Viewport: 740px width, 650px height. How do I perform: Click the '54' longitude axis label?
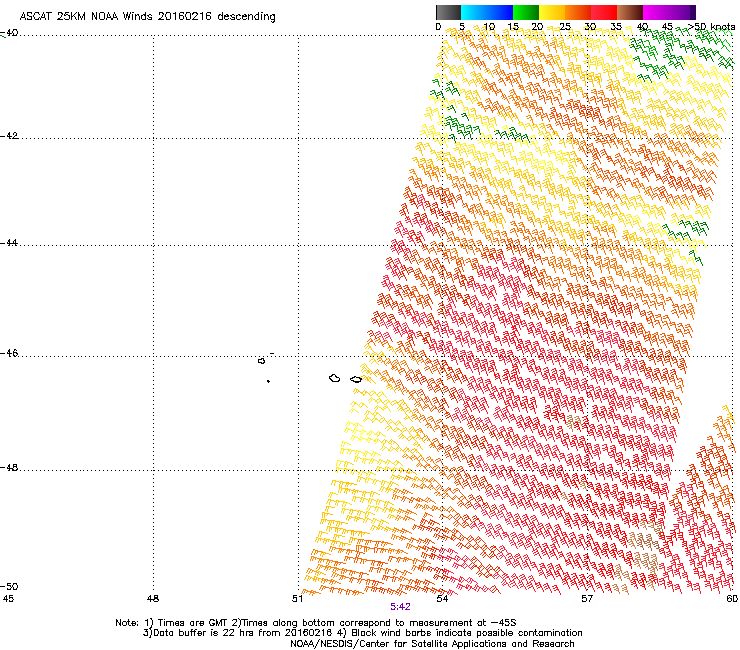442,599
